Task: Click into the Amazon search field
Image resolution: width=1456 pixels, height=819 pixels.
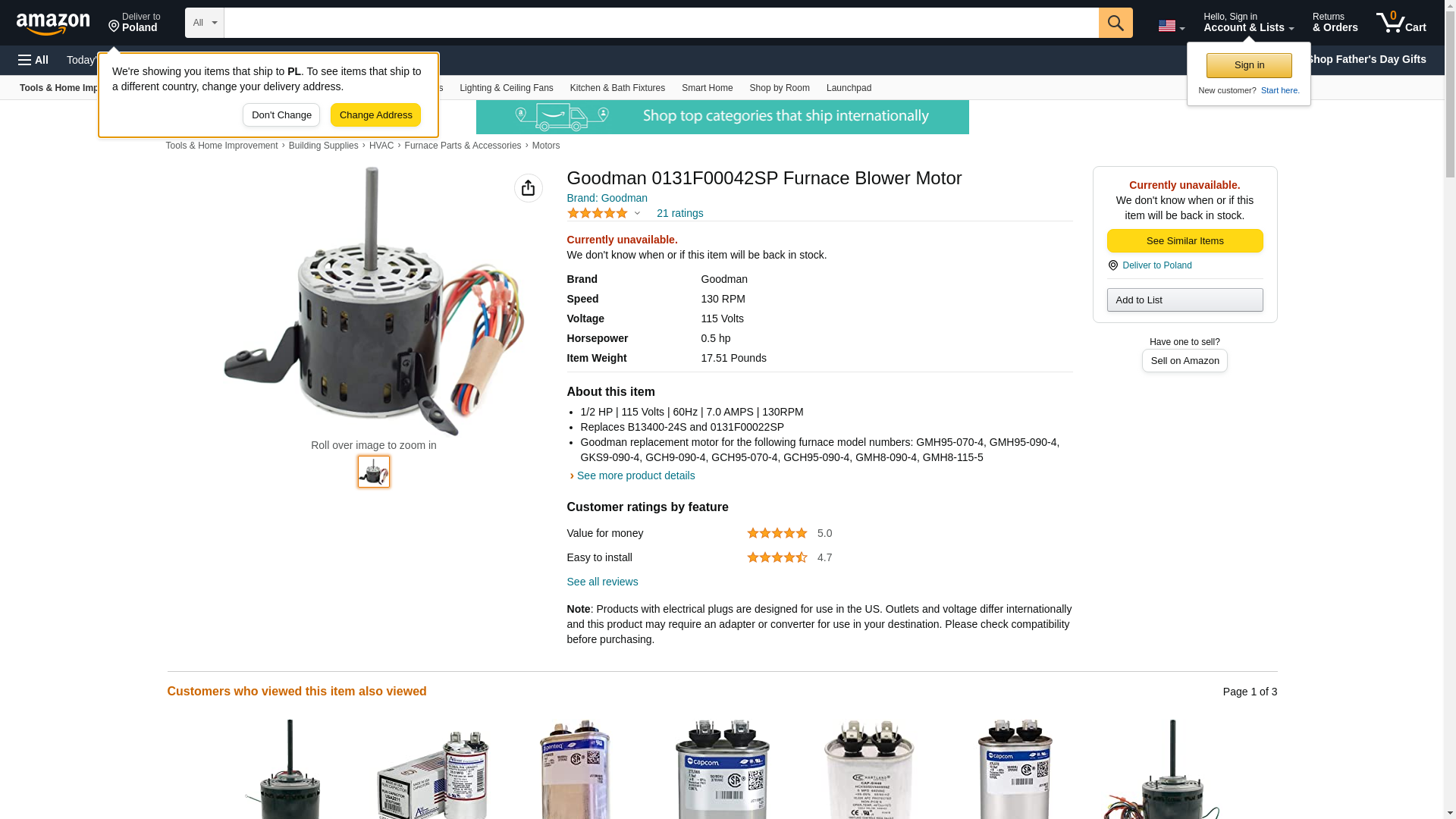Action: [661, 23]
